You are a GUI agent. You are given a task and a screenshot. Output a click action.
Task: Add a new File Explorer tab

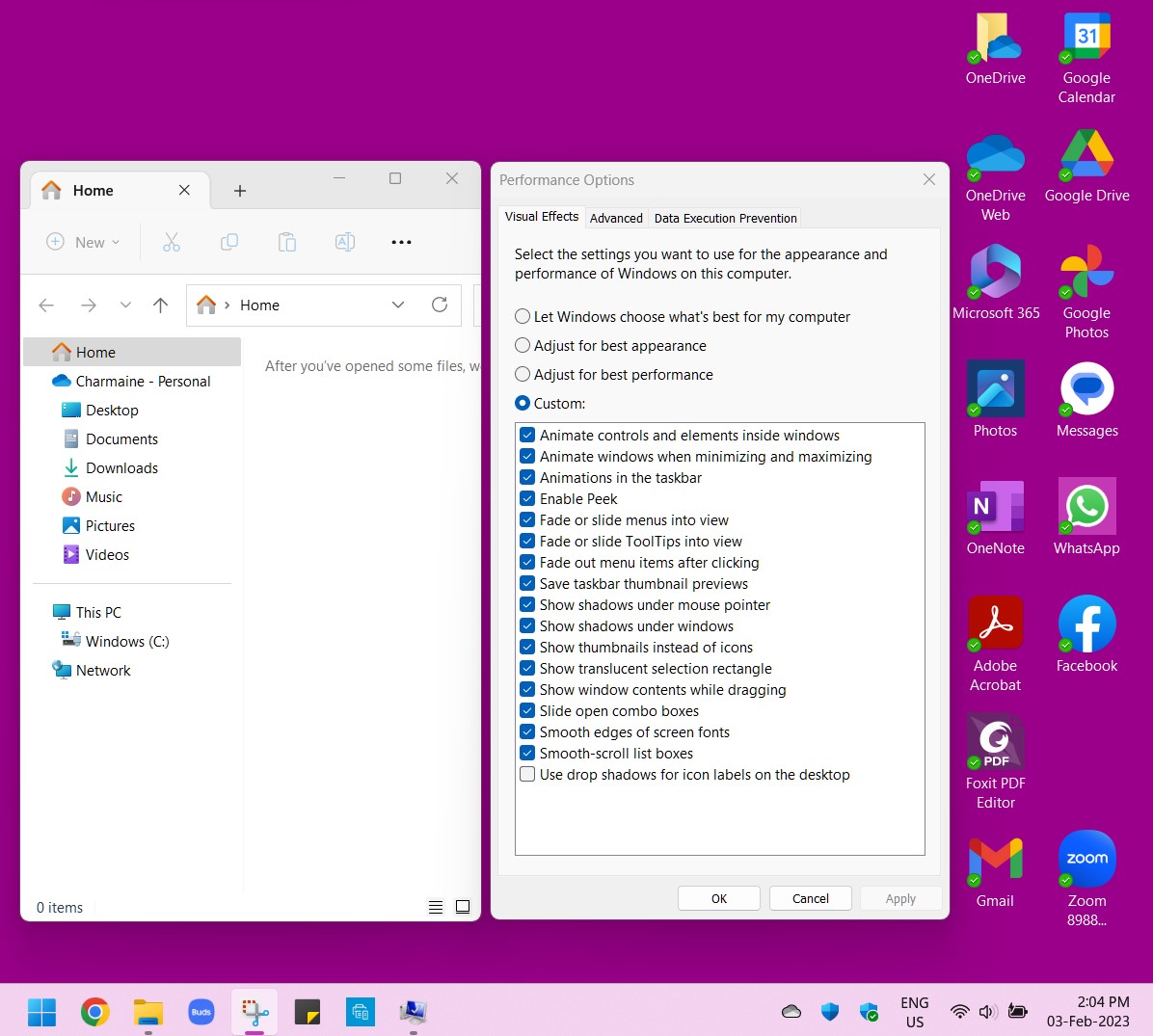pyautogui.click(x=240, y=191)
